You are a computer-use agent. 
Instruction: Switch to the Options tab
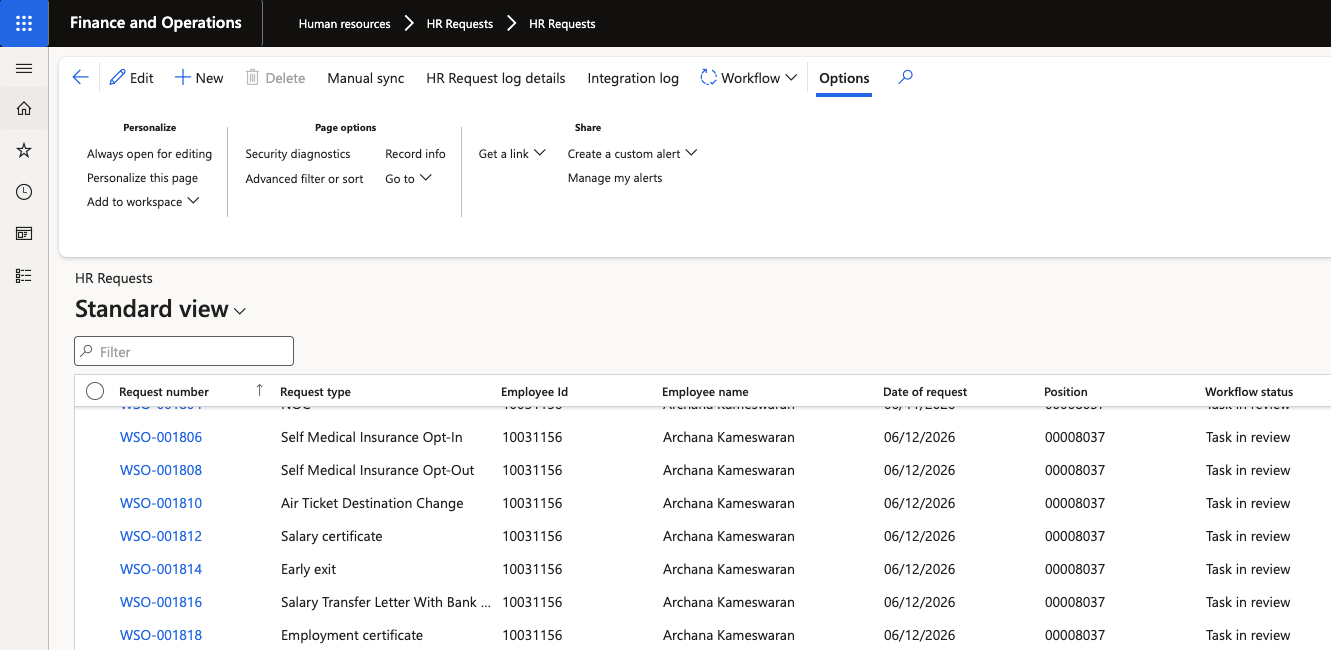click(x=844, y=78)
